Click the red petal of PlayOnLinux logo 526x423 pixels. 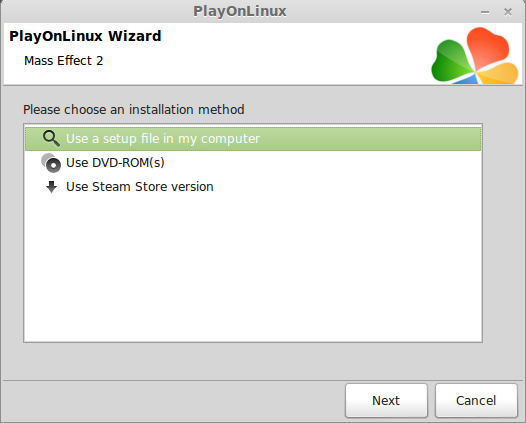(488, 47)
